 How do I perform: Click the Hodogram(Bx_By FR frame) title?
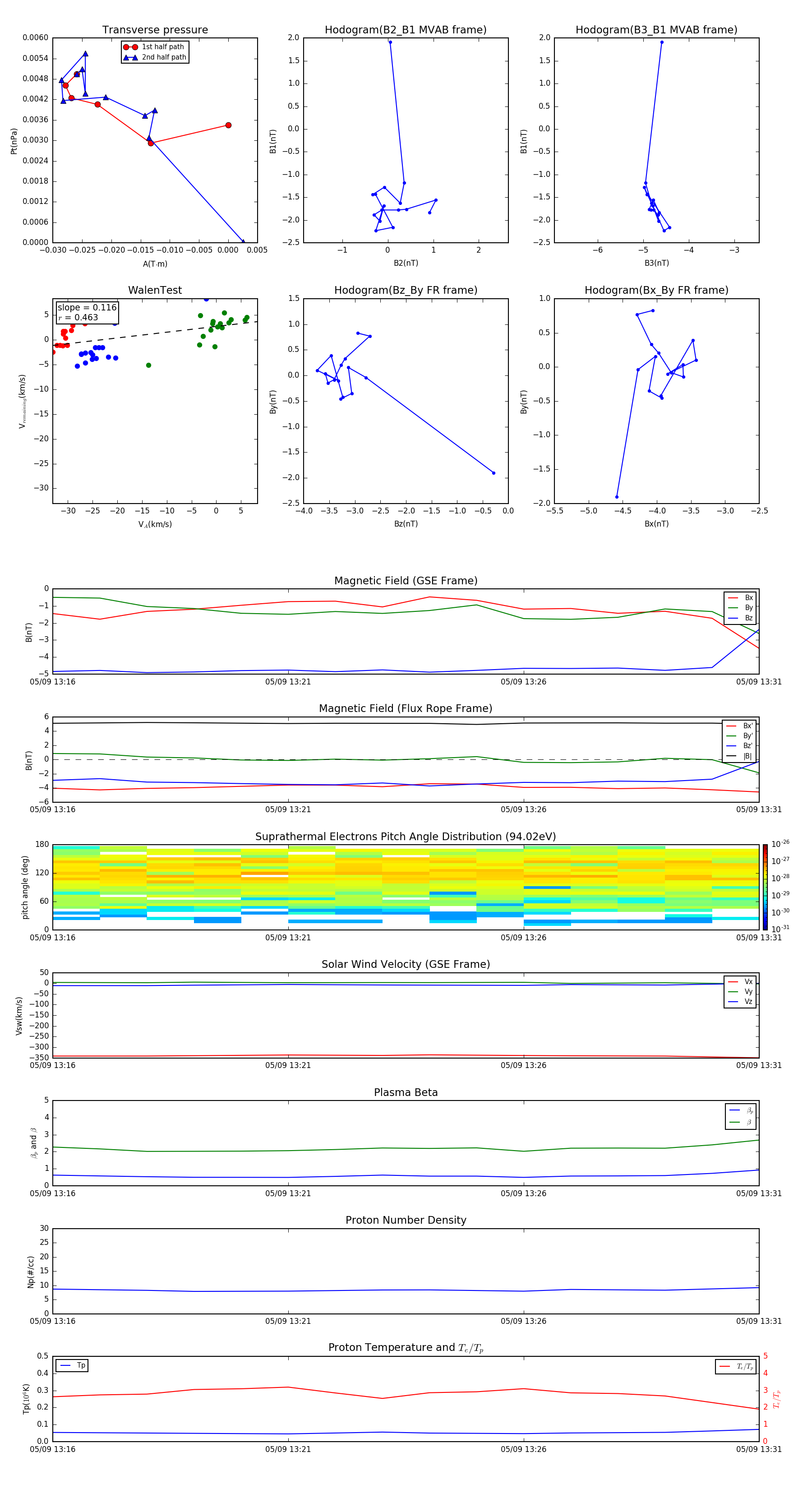656,290
